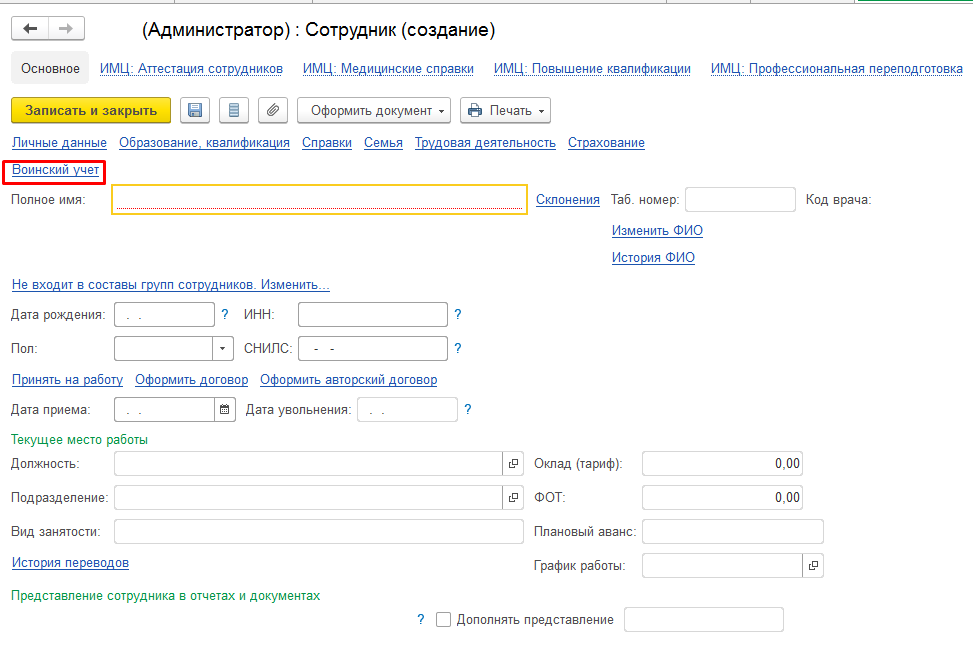
Task: Click the back navigation arrow
Action: [x=29, y=28]
